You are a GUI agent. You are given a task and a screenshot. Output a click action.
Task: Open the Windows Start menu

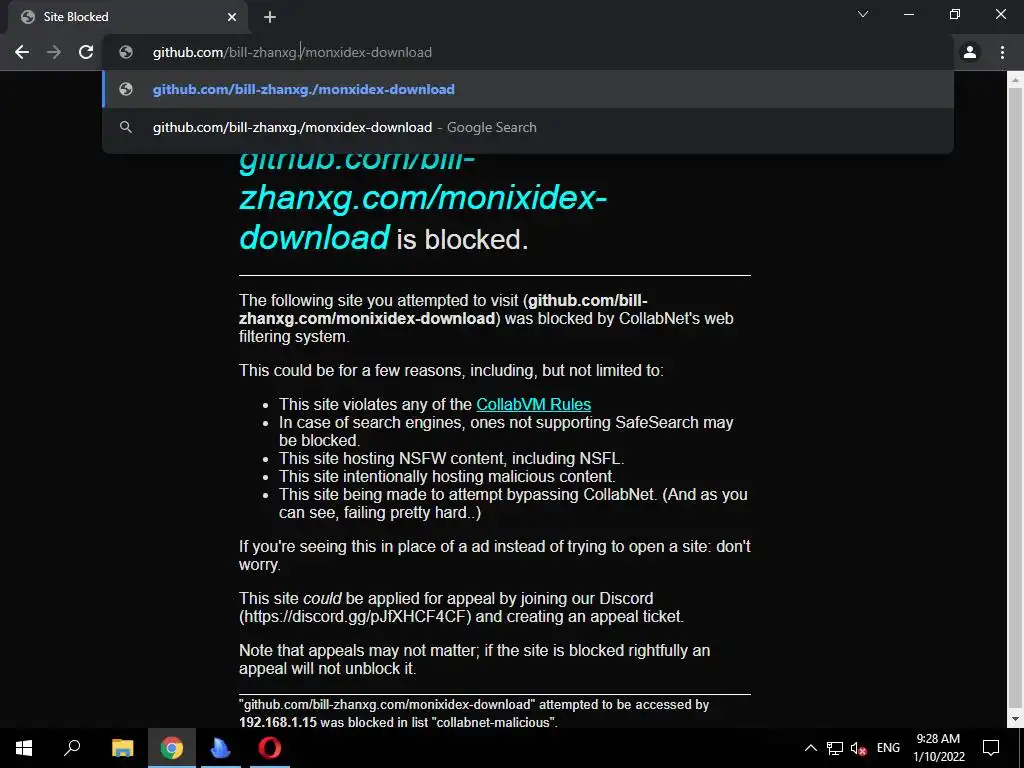(x=24, y=748)
